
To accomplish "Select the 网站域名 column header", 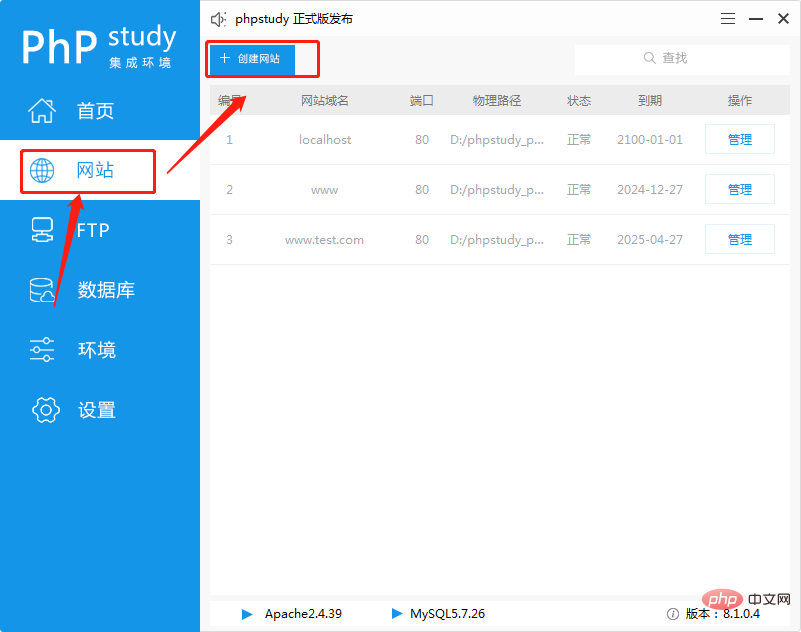I will pyautogui.click(x=326, y=100).
